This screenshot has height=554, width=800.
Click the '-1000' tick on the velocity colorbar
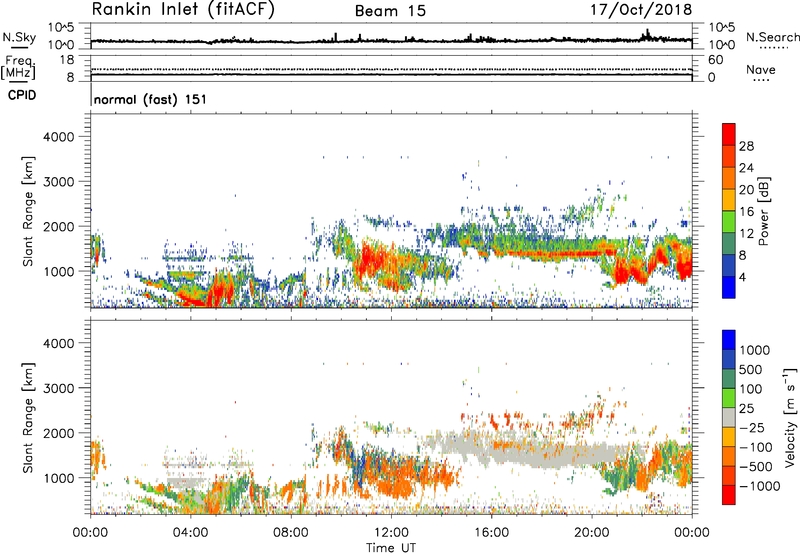[x=759, y=486]
